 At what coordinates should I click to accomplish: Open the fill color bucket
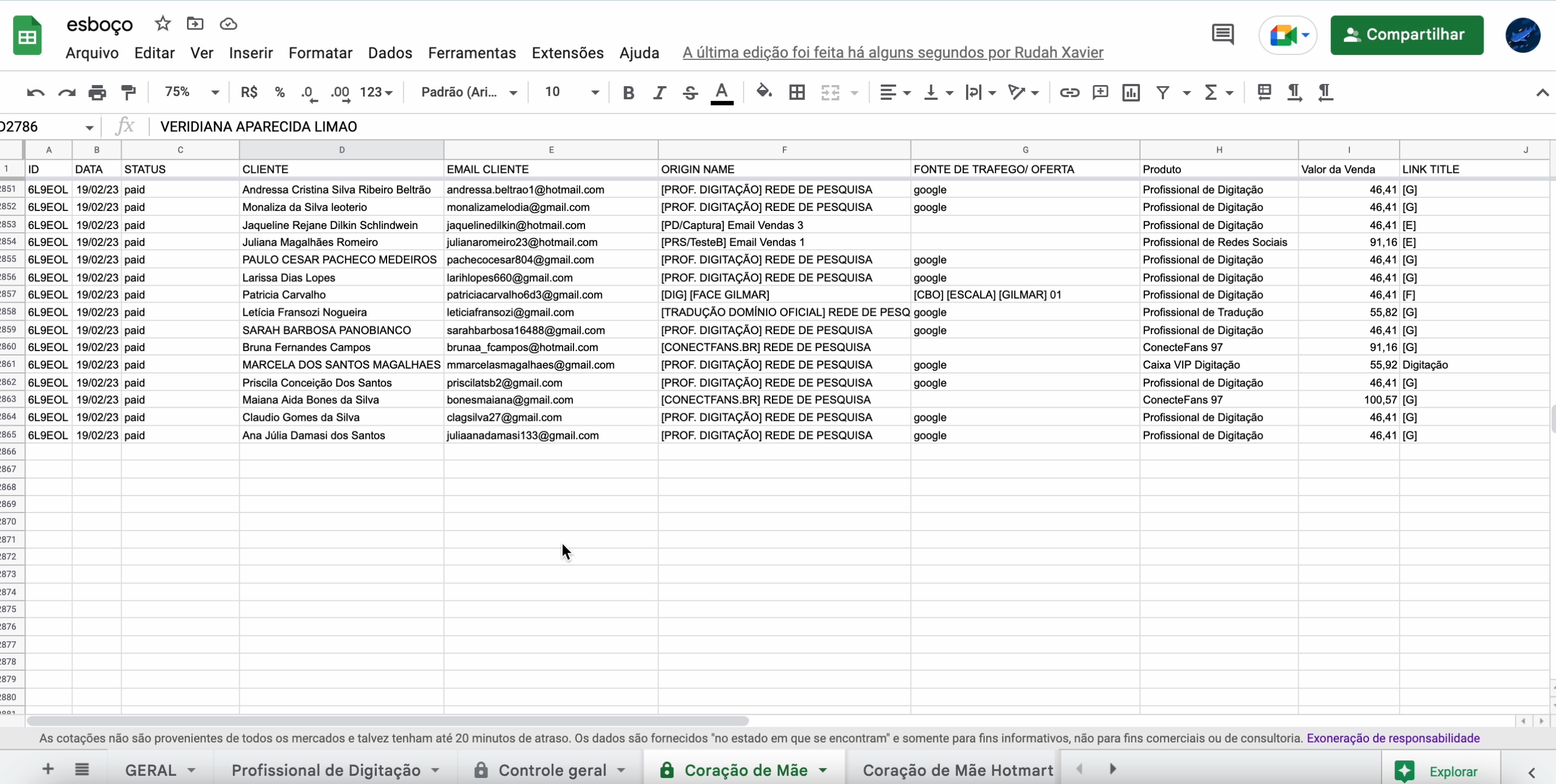tap(764, 92)
